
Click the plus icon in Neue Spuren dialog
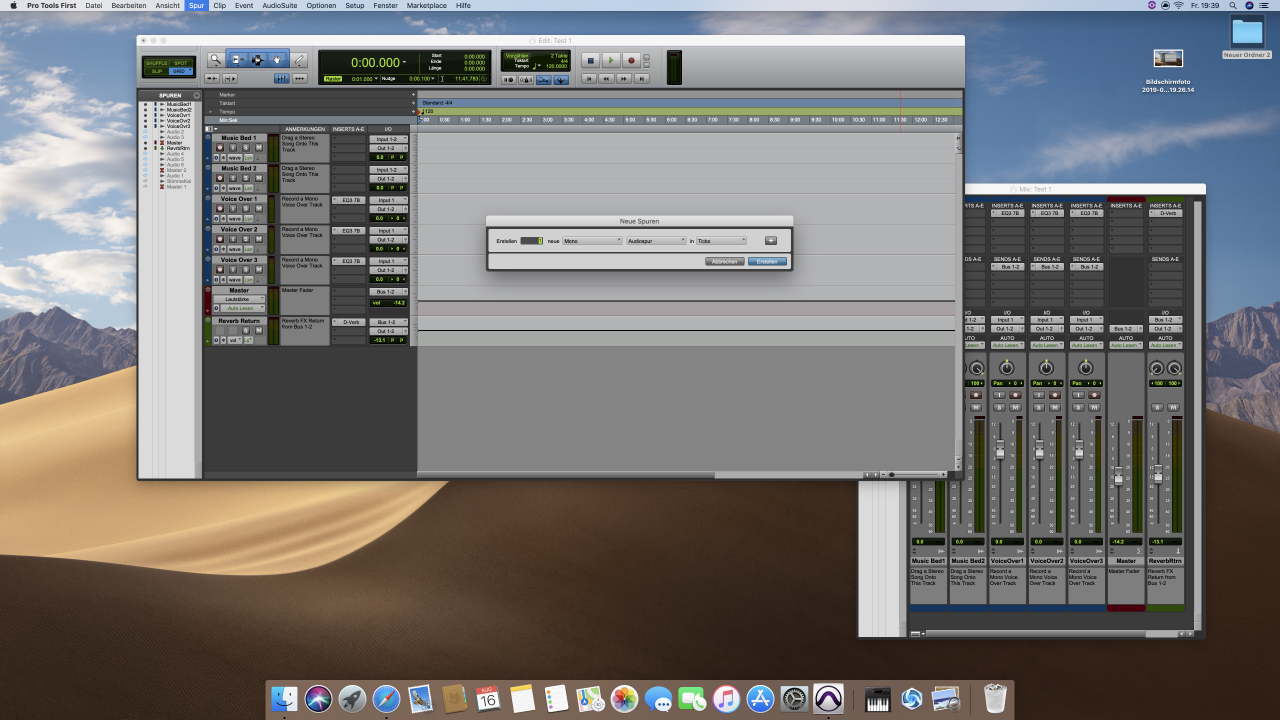point(771,241)
